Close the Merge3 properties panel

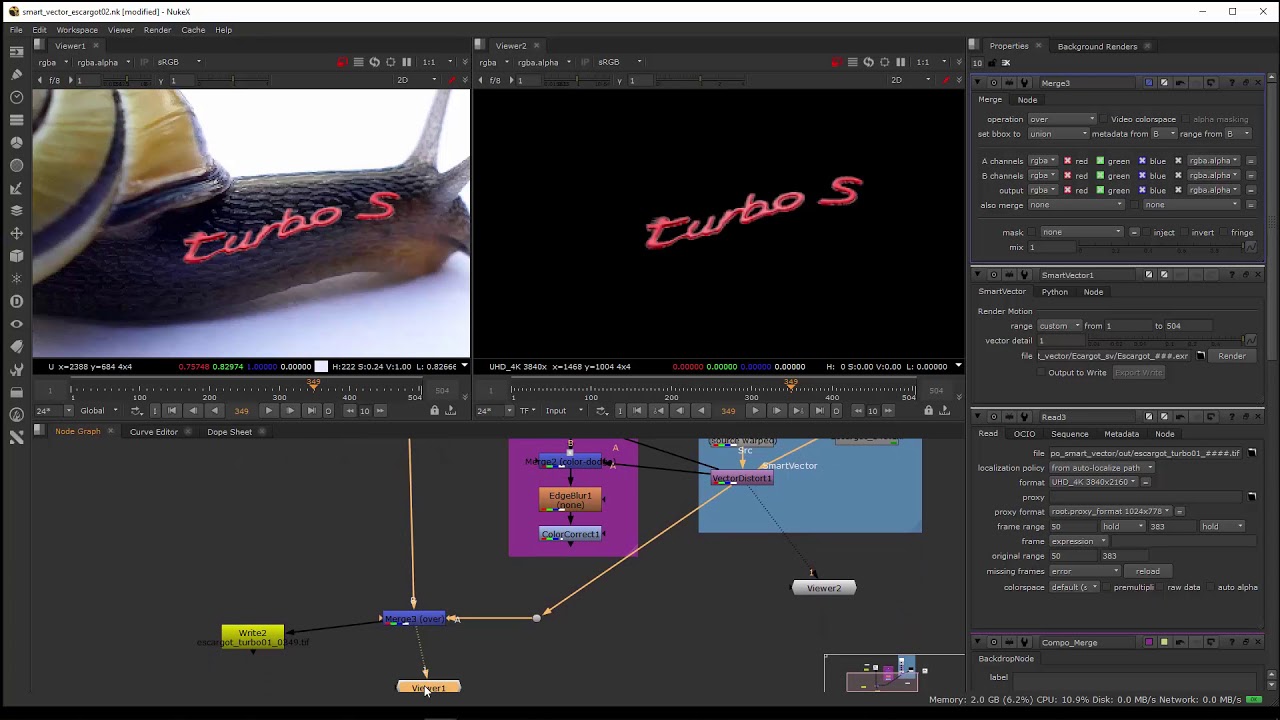[1259, 83]
